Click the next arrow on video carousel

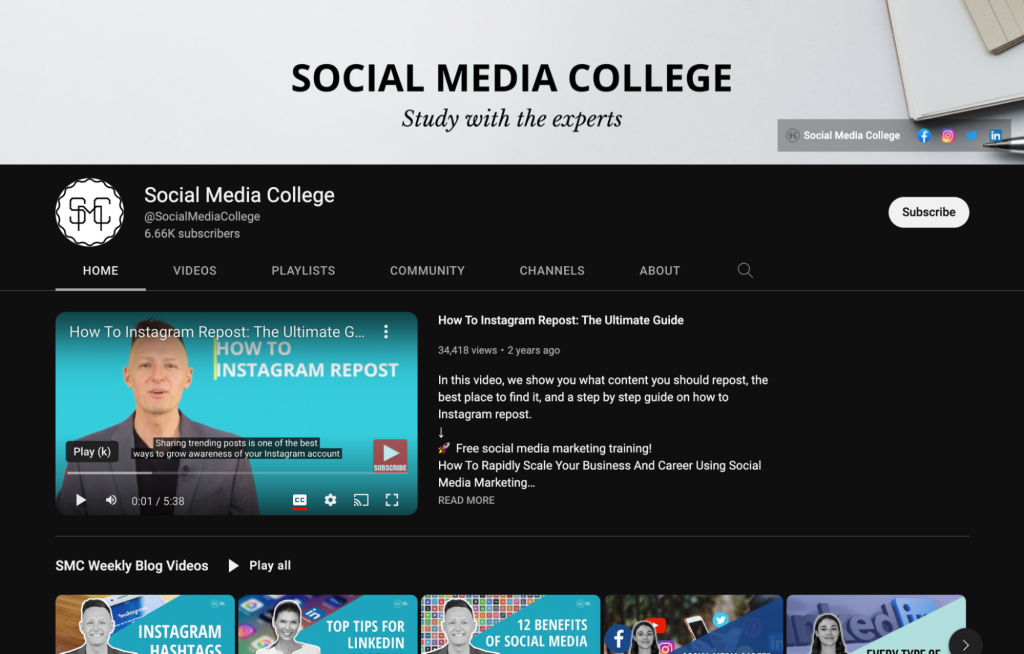coord(965,644)
